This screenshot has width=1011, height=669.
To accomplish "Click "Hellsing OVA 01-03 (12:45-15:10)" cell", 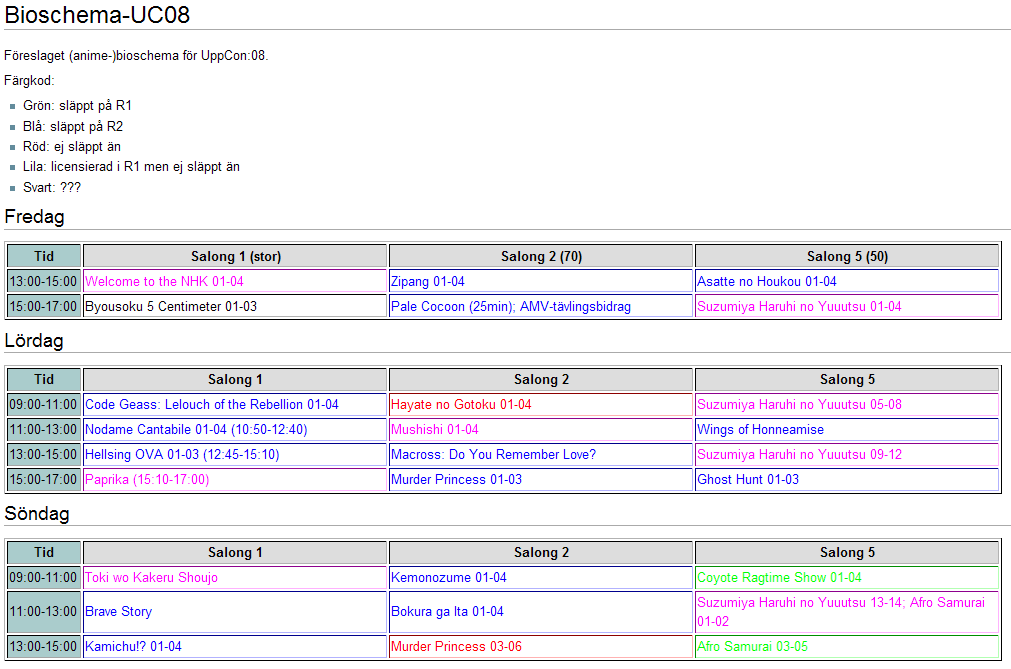I will coord(235,454).
